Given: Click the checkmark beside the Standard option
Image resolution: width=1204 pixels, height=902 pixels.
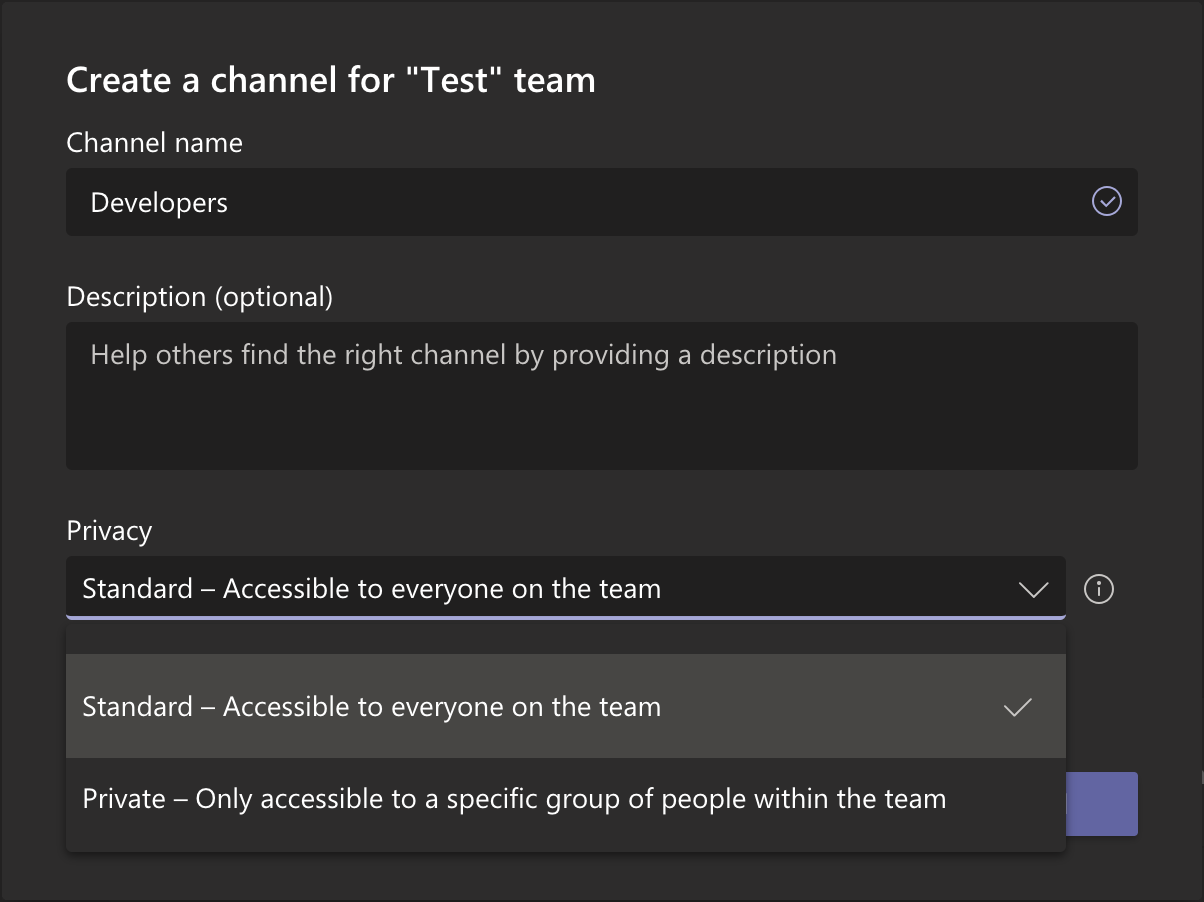Looking at the screenshot, I should click(1017, 707).
